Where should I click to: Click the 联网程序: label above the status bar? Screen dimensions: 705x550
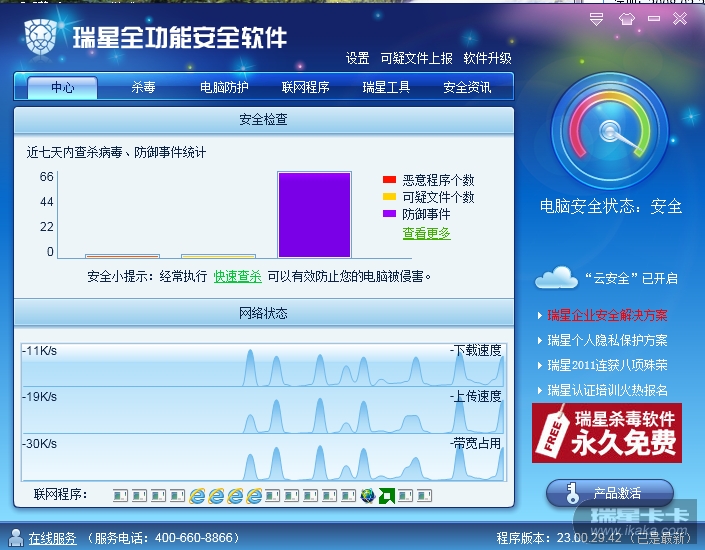tap(60, 495)
